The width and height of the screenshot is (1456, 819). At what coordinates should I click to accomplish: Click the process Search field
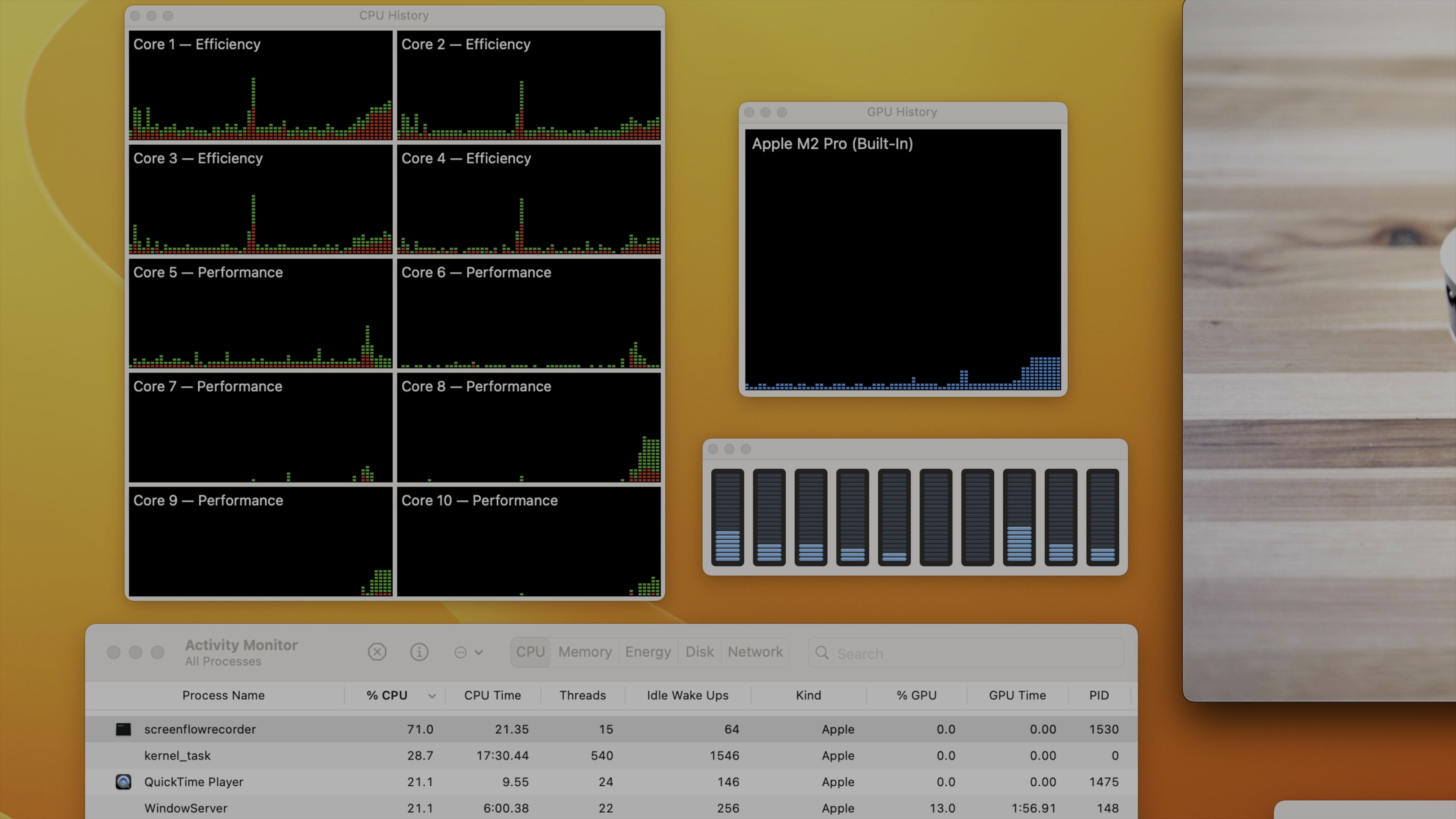tap(972, 653)
